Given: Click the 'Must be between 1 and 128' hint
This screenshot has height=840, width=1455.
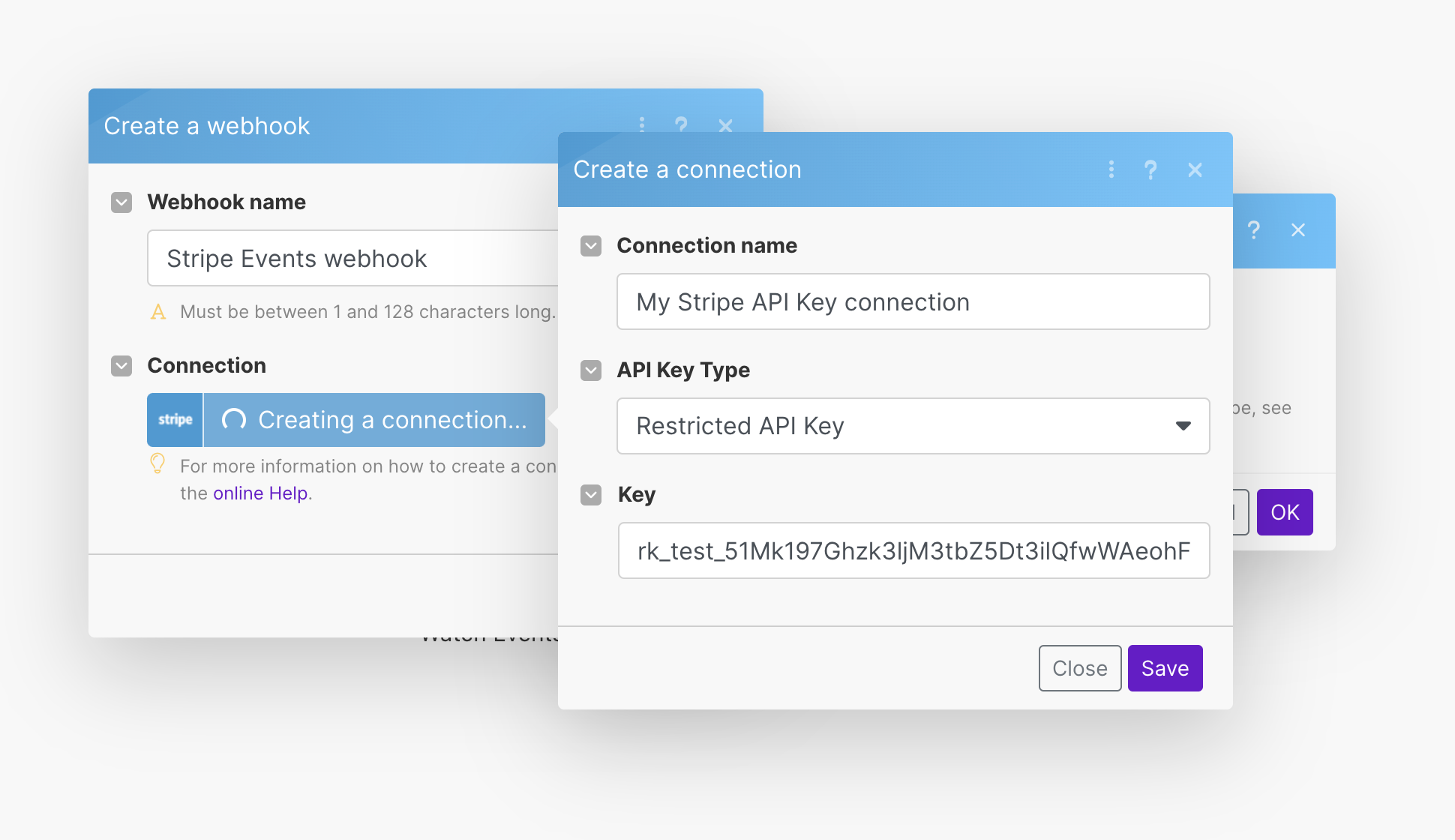Looking at the screenshot, I should 367,312.
